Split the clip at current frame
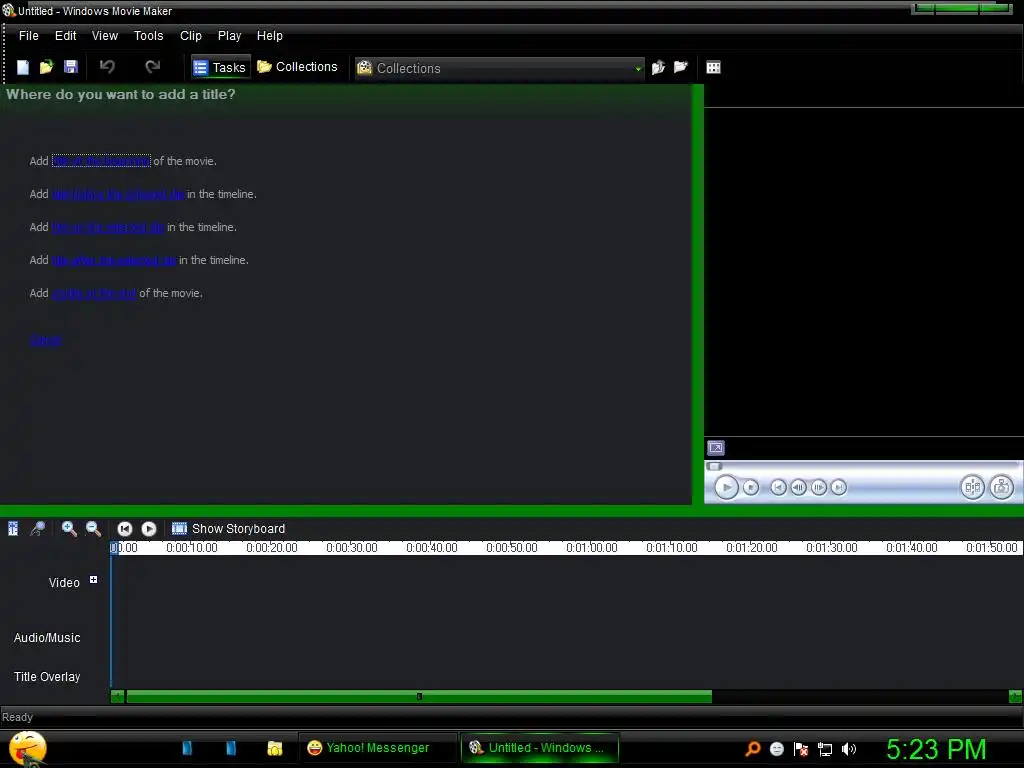This screenshot has width=1024, height=768. pos(972,487)
